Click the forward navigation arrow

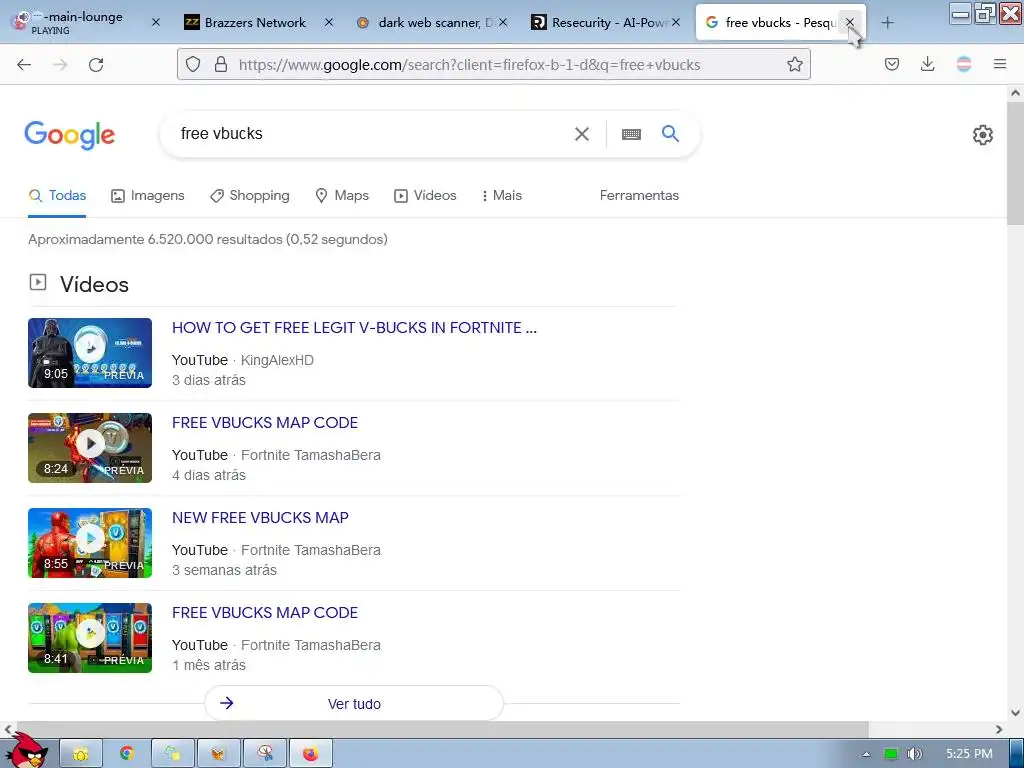(x=60, y=64)
